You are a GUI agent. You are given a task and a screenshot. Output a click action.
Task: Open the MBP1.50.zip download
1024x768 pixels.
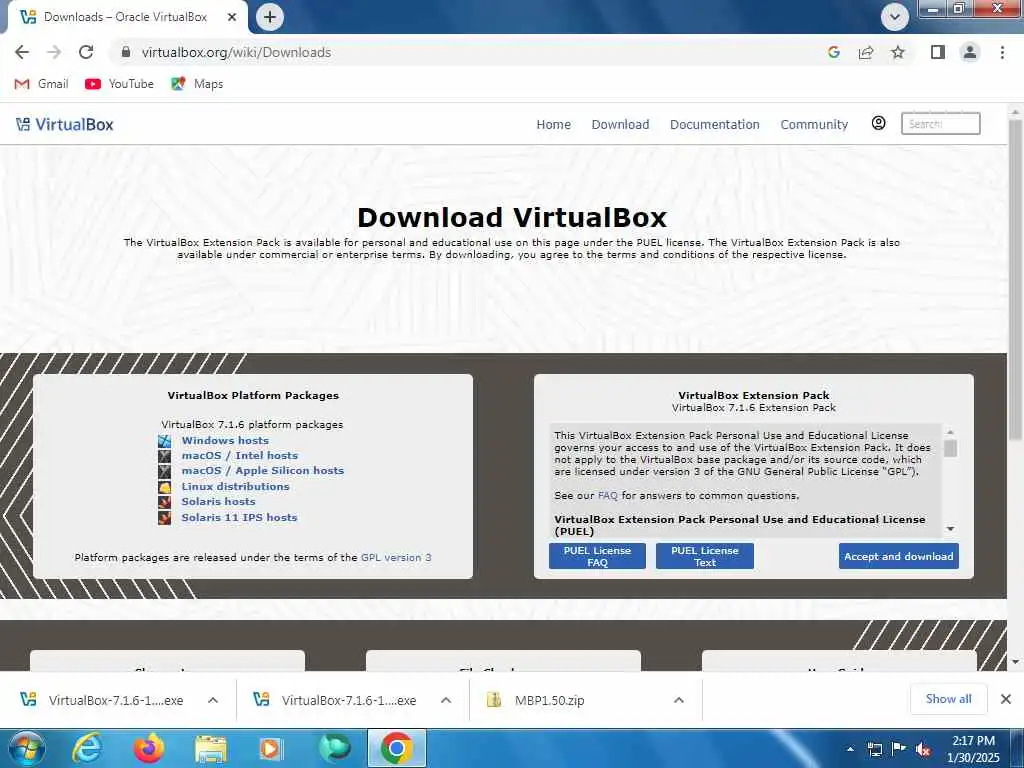537,700
